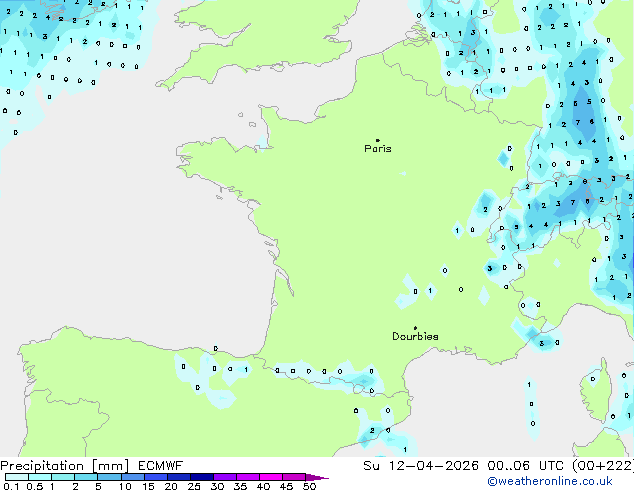Click the '10' legend scale value
Screen dimensions: 634x490
125,486
